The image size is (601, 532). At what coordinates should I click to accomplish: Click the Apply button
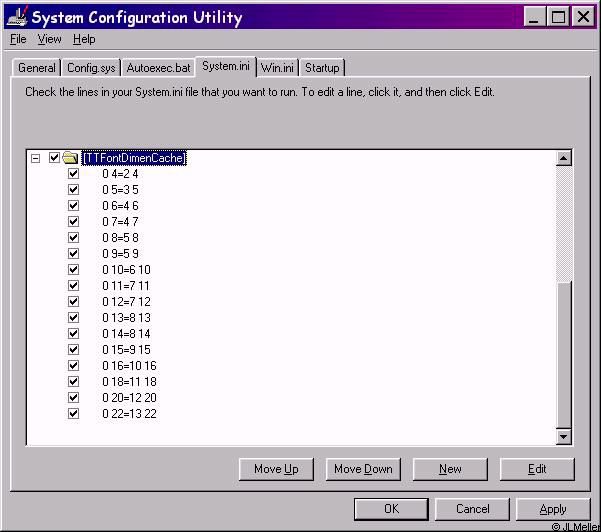(553, 509)
